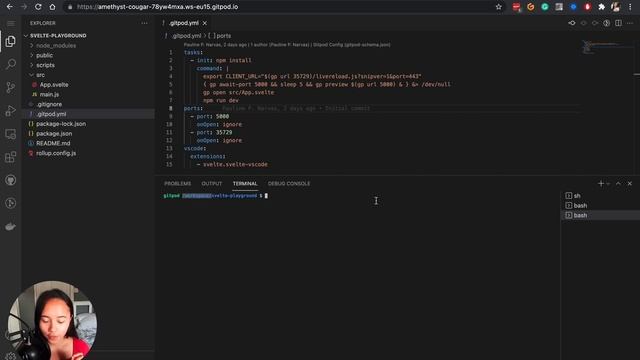Open the Explorer view in activity bar
Image resolution: width=640 pixels, height=360 pixels.
tap(11, 41)
